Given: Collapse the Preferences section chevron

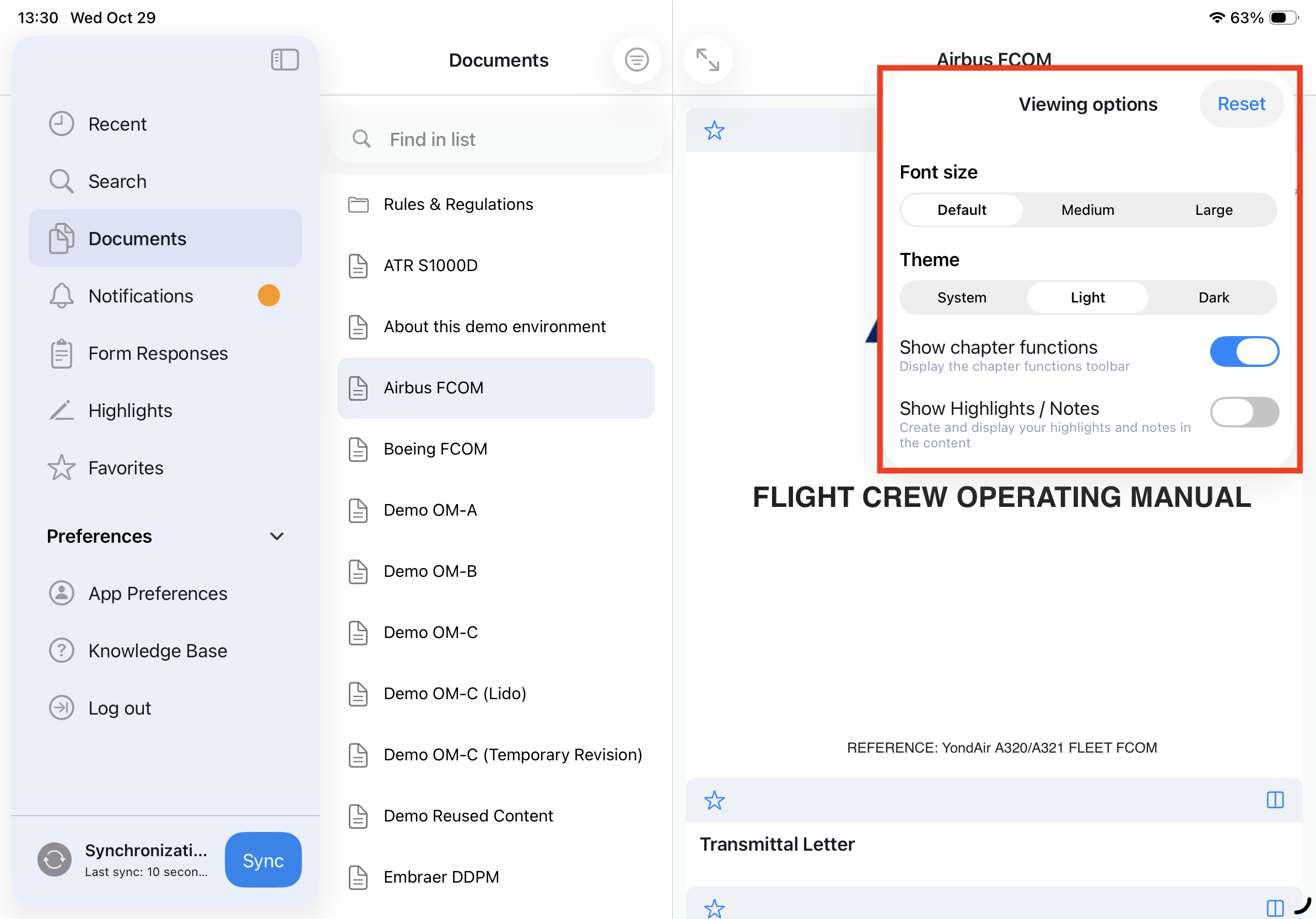Looking at the screenshot, I should 277,536.
